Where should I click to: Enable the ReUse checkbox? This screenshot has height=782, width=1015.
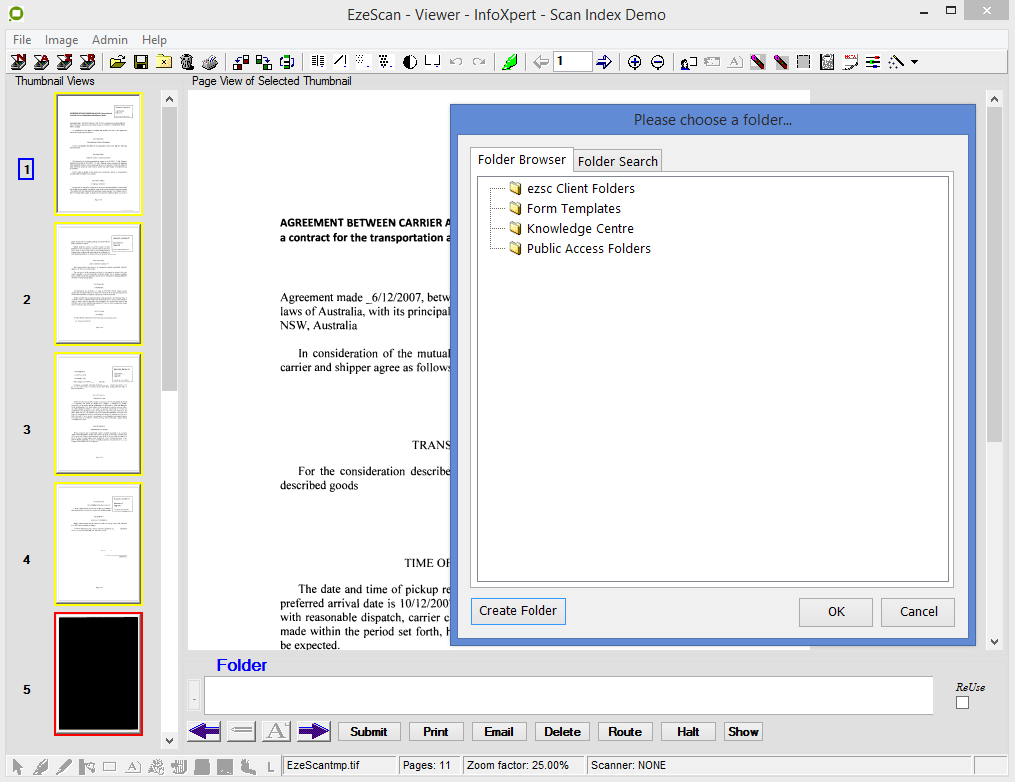[x=962, y=703]
